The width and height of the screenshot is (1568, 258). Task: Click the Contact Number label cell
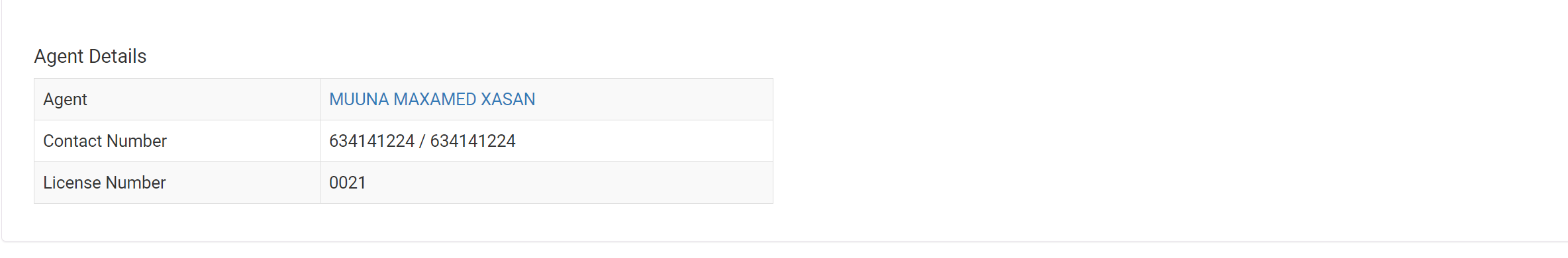(x=177, y=141)
